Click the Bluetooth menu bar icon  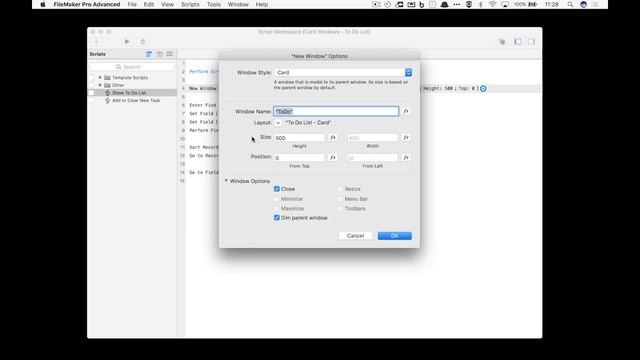click(480, 4)
